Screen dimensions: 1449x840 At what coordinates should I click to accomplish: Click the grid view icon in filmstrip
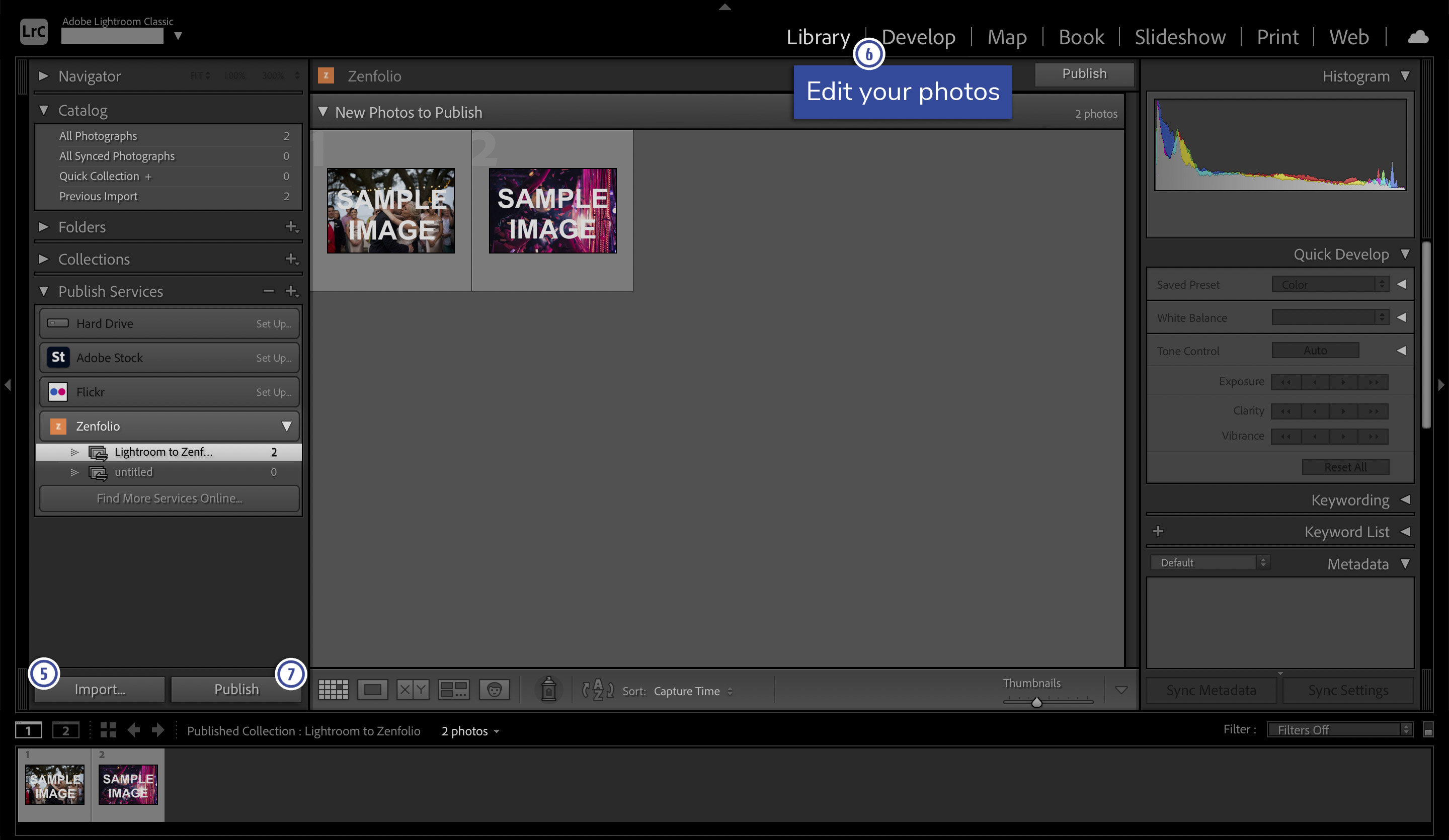tap(108, 729)
